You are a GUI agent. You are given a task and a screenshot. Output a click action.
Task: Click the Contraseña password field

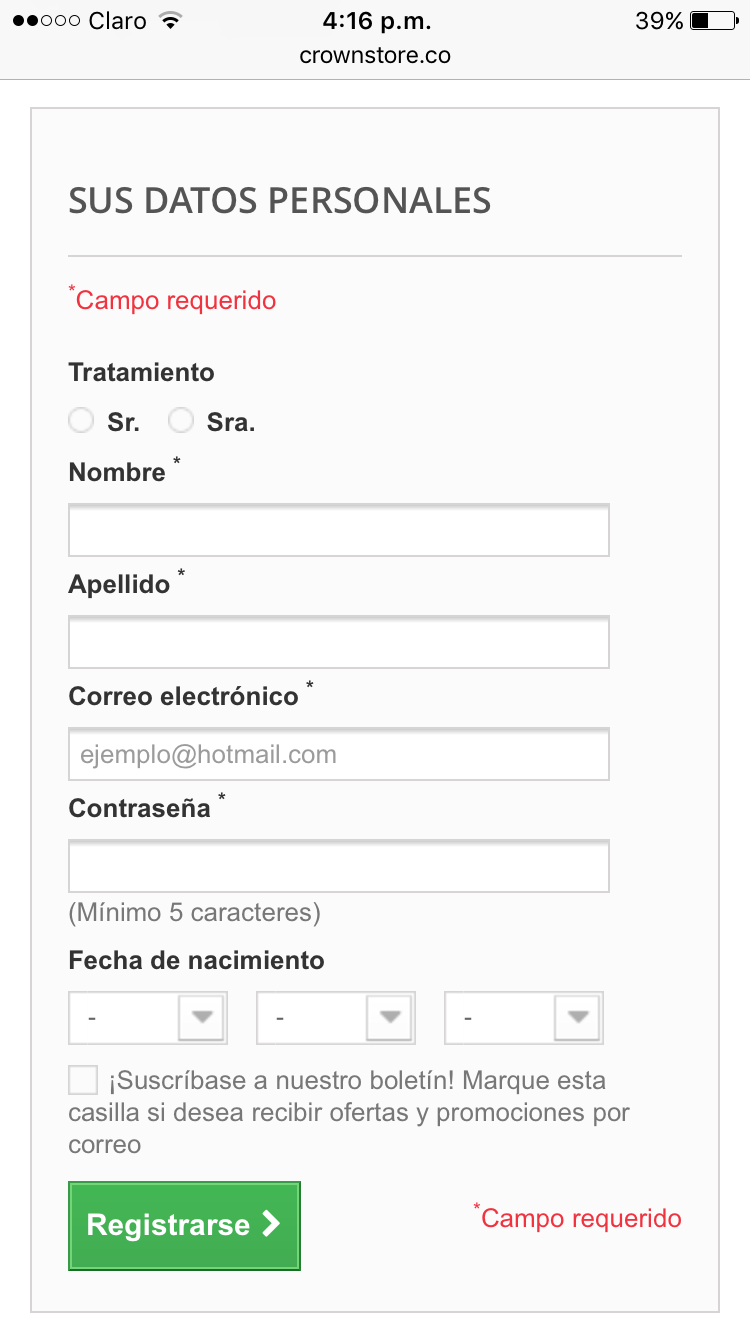(x=339, y=867)
